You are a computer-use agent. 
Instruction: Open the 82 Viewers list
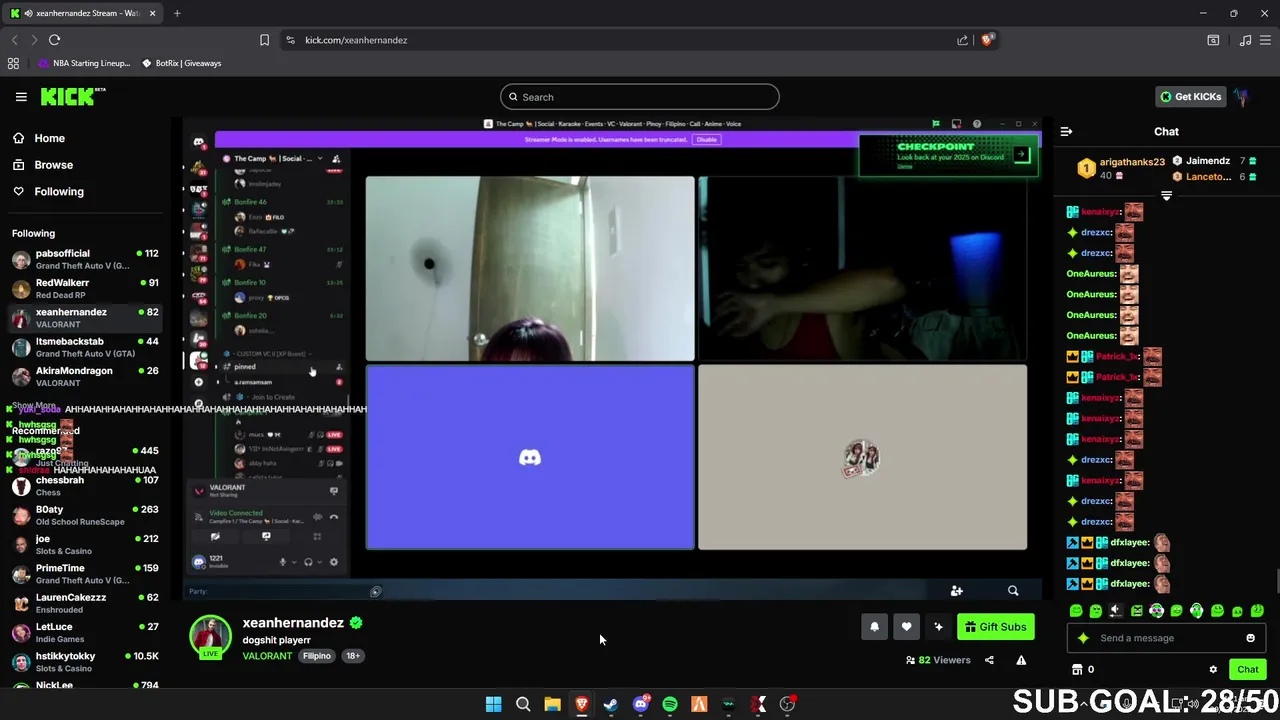[938, 660]
